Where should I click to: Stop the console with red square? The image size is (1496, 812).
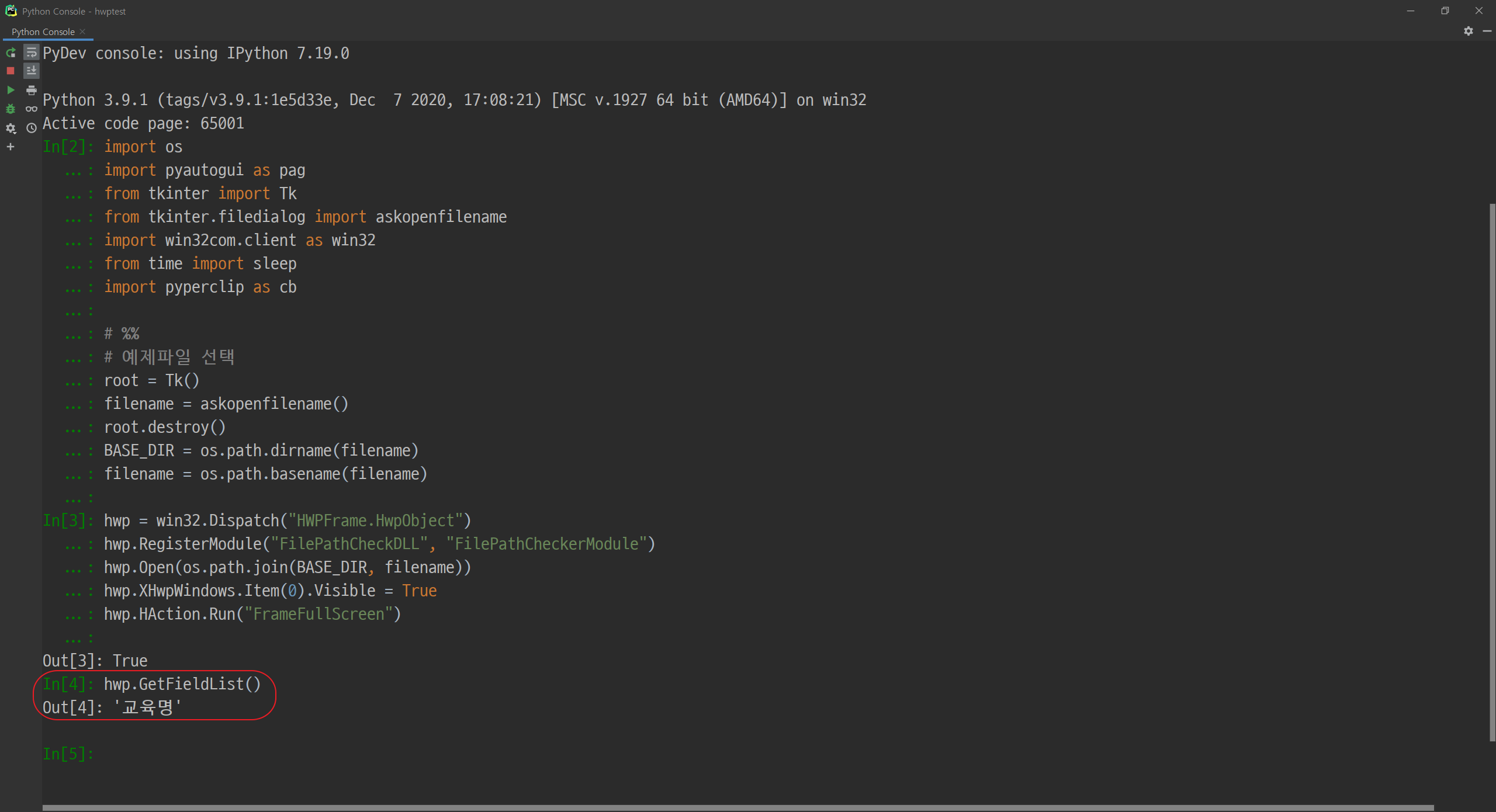click(x=11, y=71)
